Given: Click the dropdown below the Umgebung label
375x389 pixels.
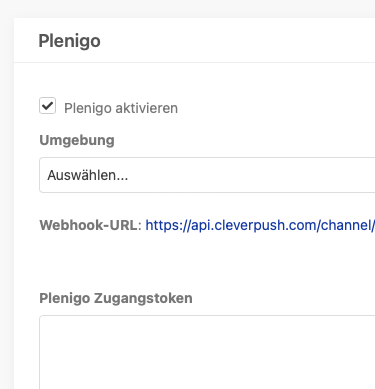Looking at the screenshot, I should point(207,175).
